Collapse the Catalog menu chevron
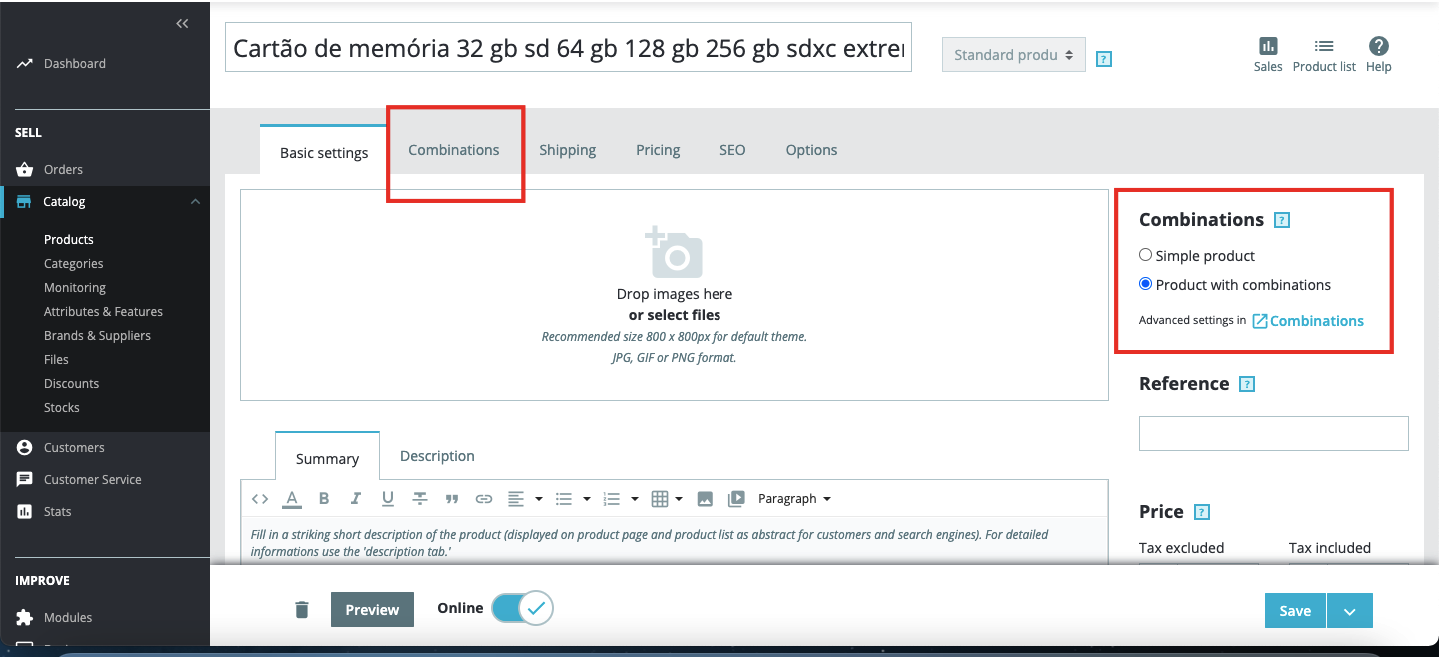The height and width of the screenshot is (657, 1439). tap(195, 201)
